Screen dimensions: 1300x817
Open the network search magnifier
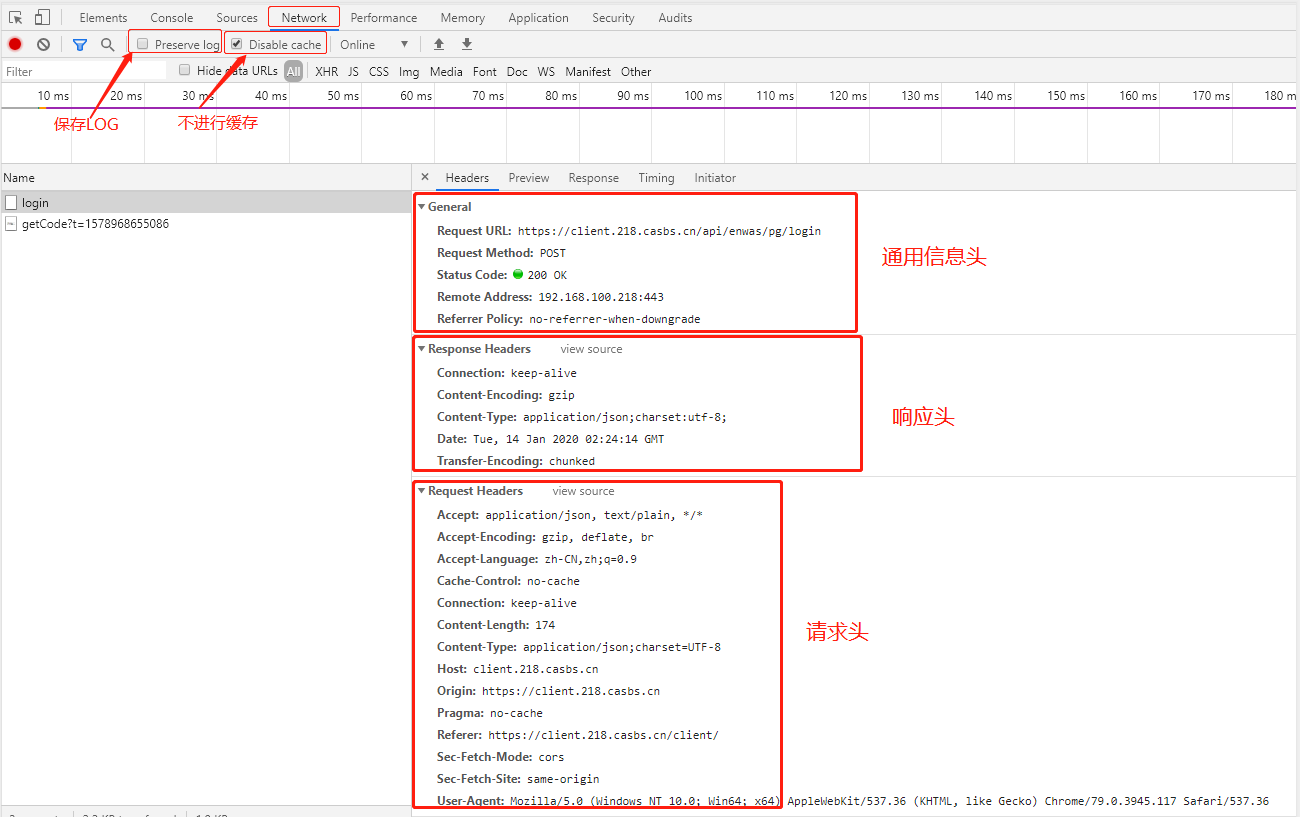[x=108, y=44]
